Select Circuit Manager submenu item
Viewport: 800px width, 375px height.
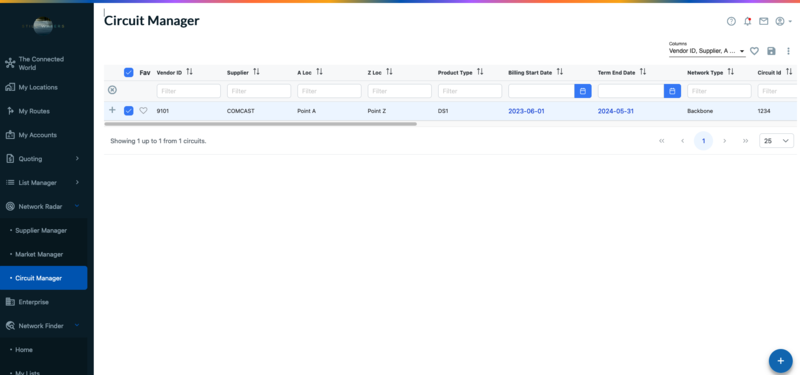(44, 278)
